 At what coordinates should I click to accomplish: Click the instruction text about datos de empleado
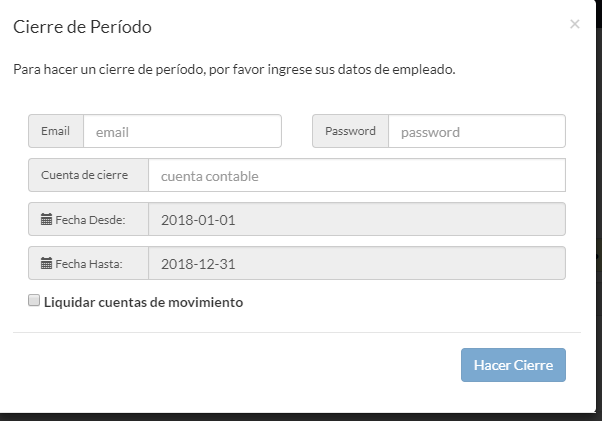point(234,69)
